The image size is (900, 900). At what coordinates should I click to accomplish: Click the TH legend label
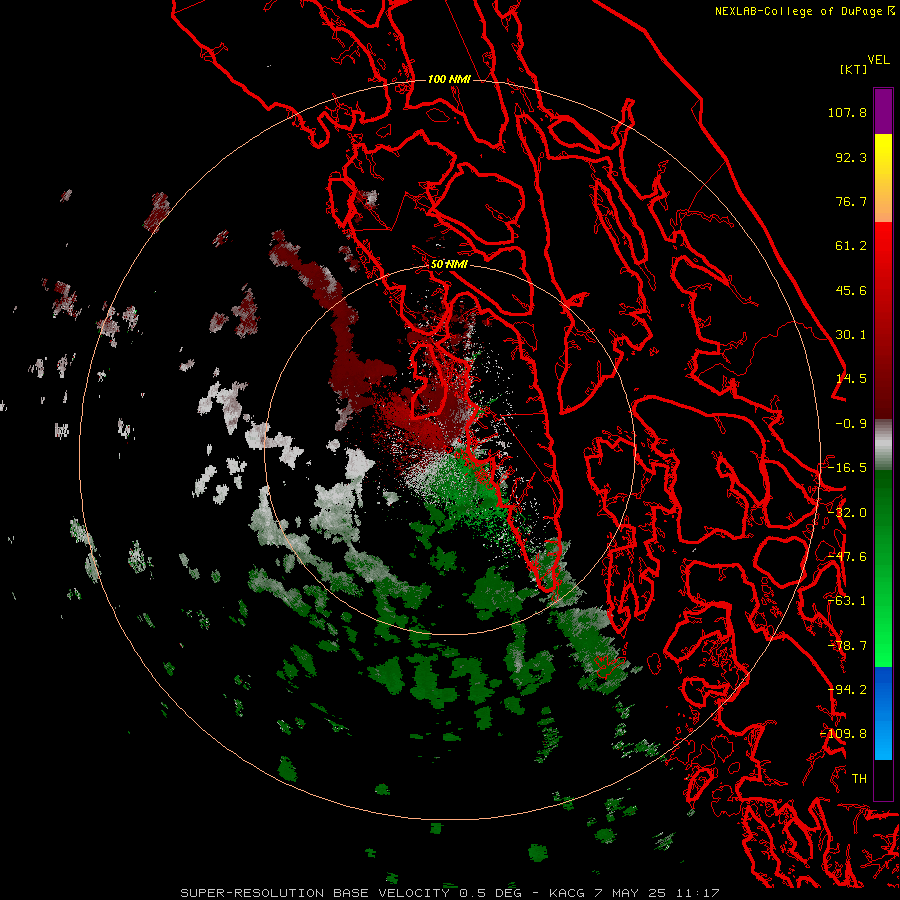859,779
